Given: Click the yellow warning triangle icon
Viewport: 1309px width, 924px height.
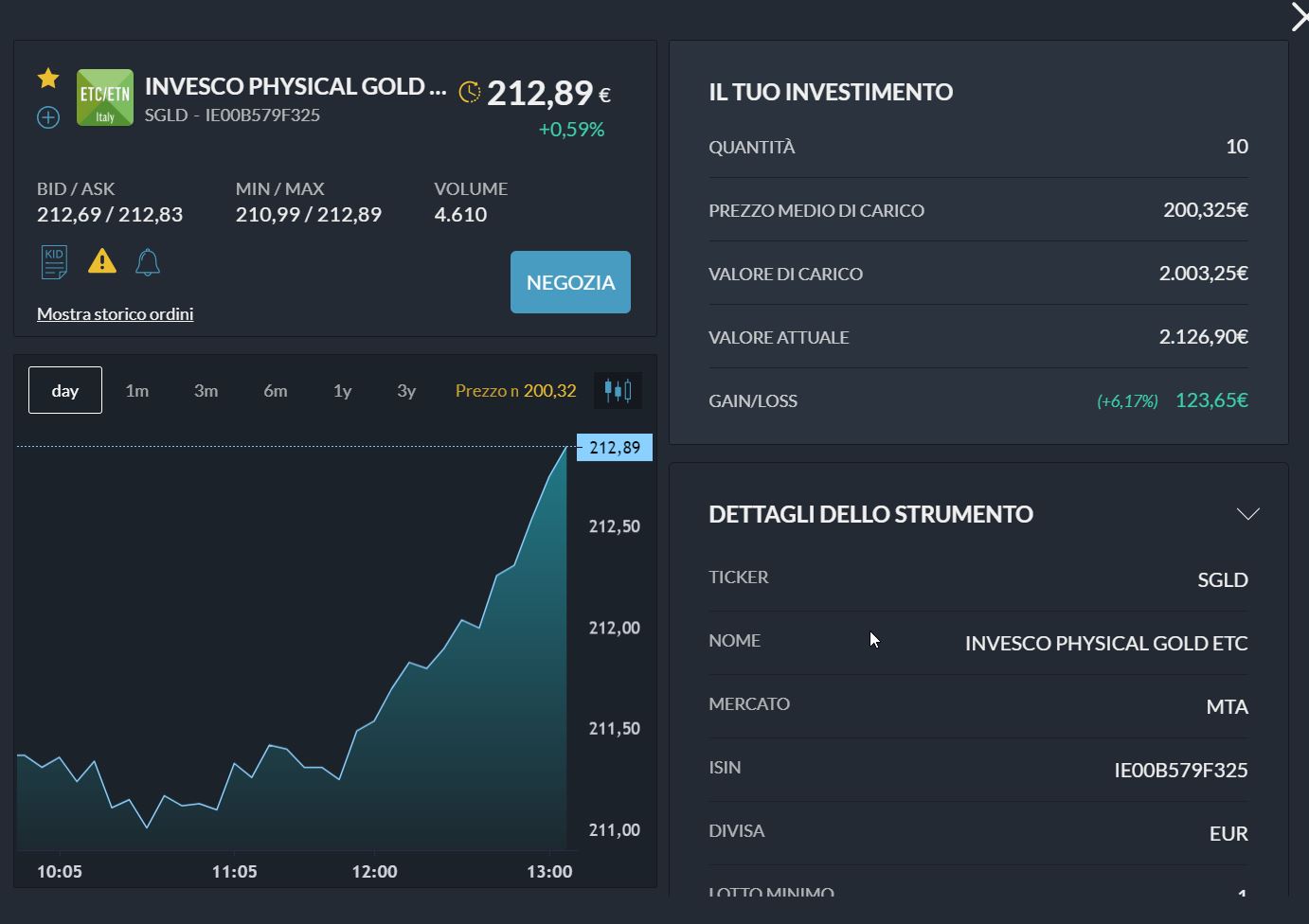Looking at the screenshot, I should pos(102,261).
